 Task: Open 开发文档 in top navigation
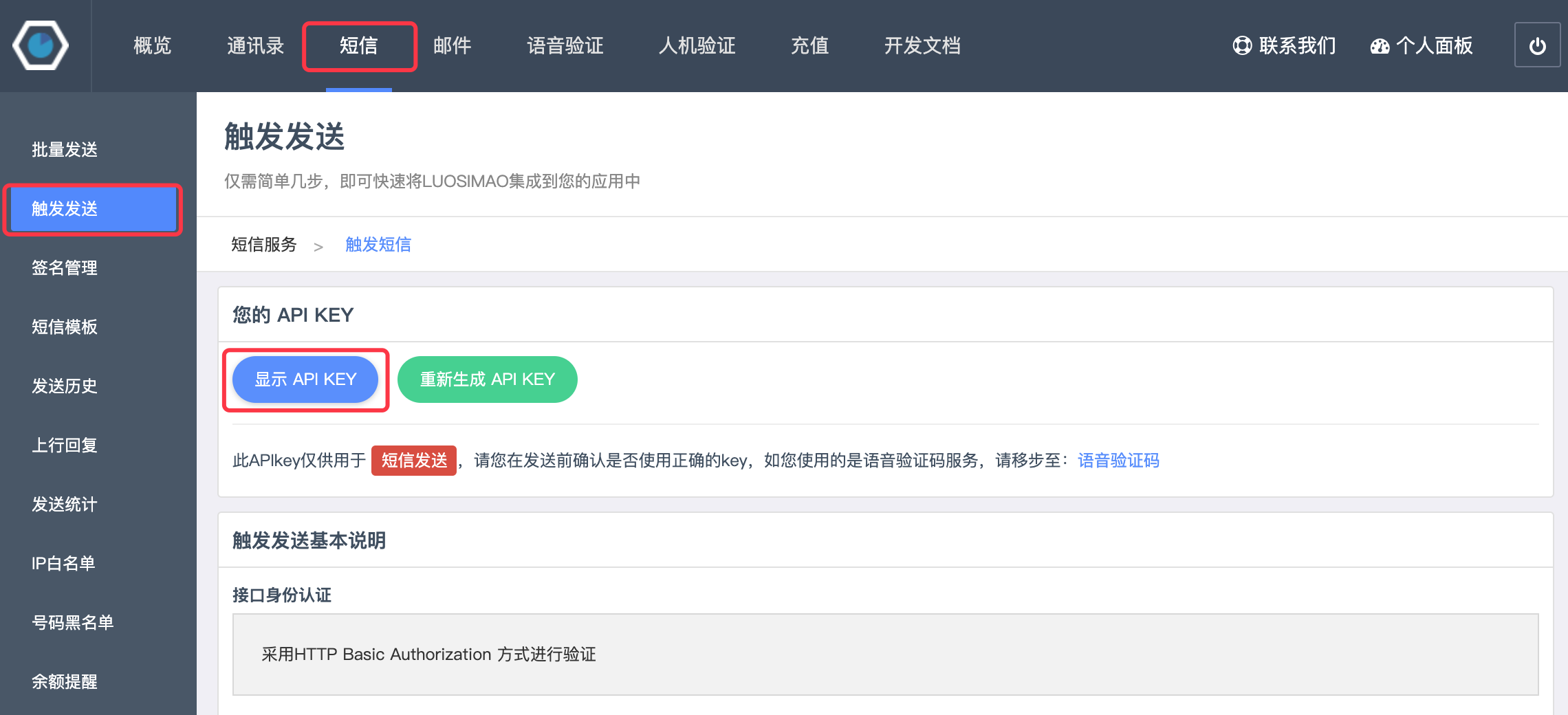click(922, 45)
